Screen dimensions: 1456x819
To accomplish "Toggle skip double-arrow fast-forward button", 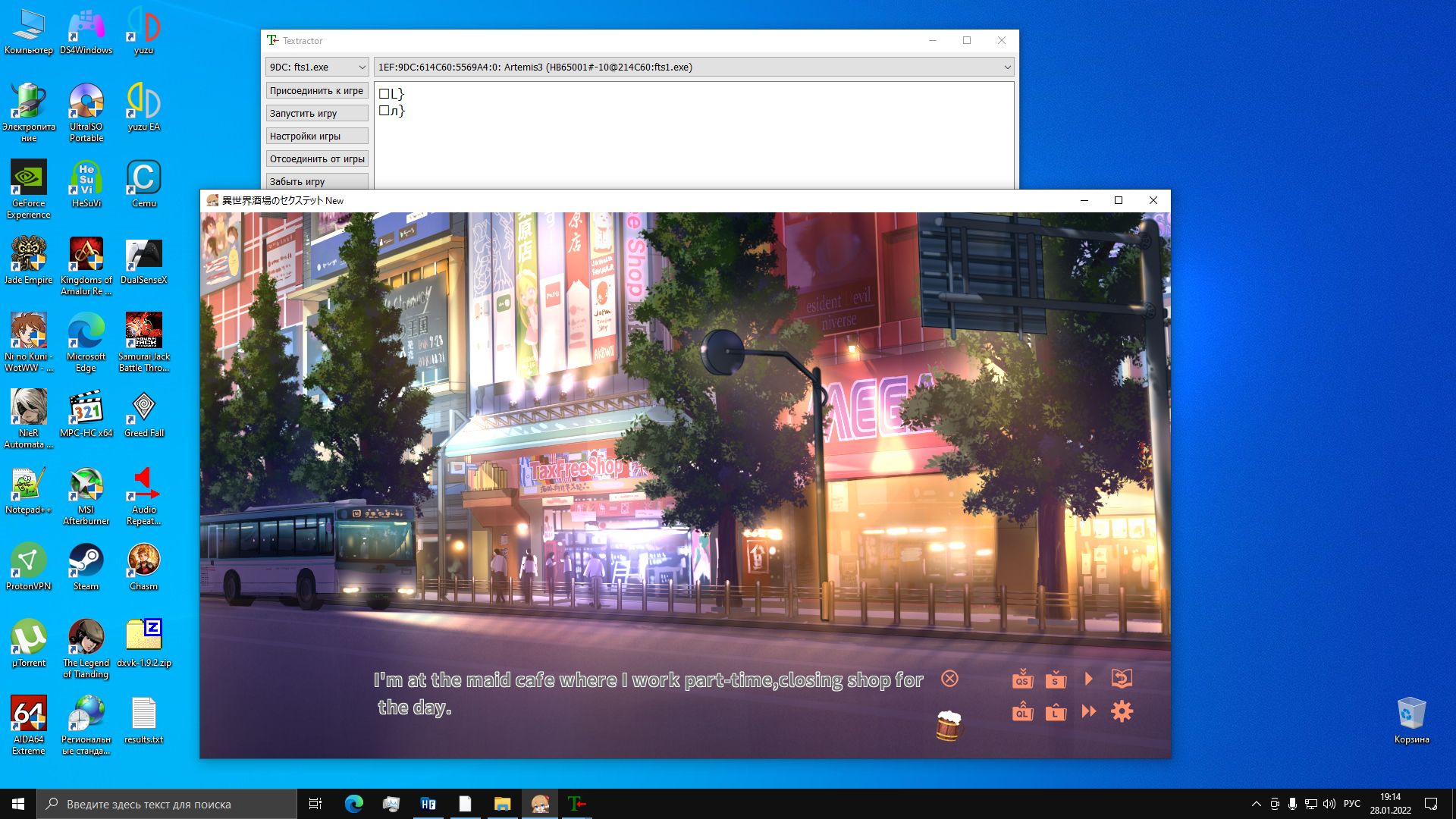I will tap(1089, 711).
